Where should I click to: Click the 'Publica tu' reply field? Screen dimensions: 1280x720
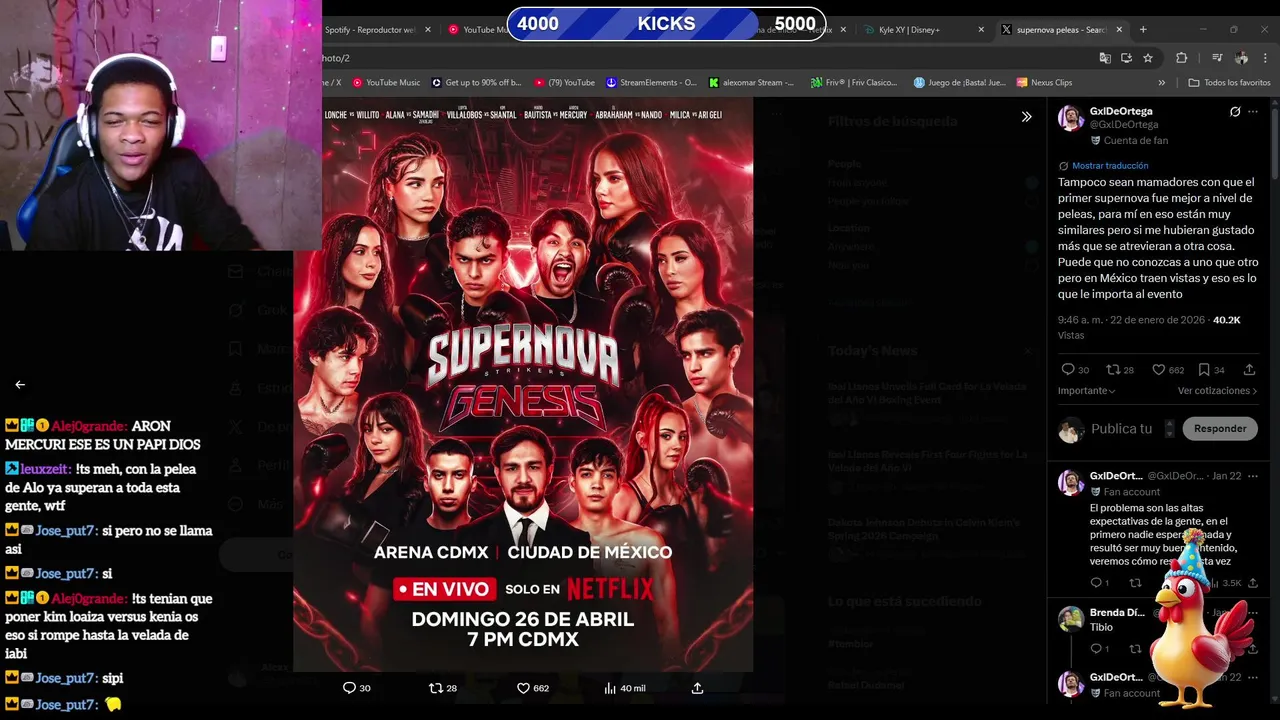click(x=1121, y=428)
